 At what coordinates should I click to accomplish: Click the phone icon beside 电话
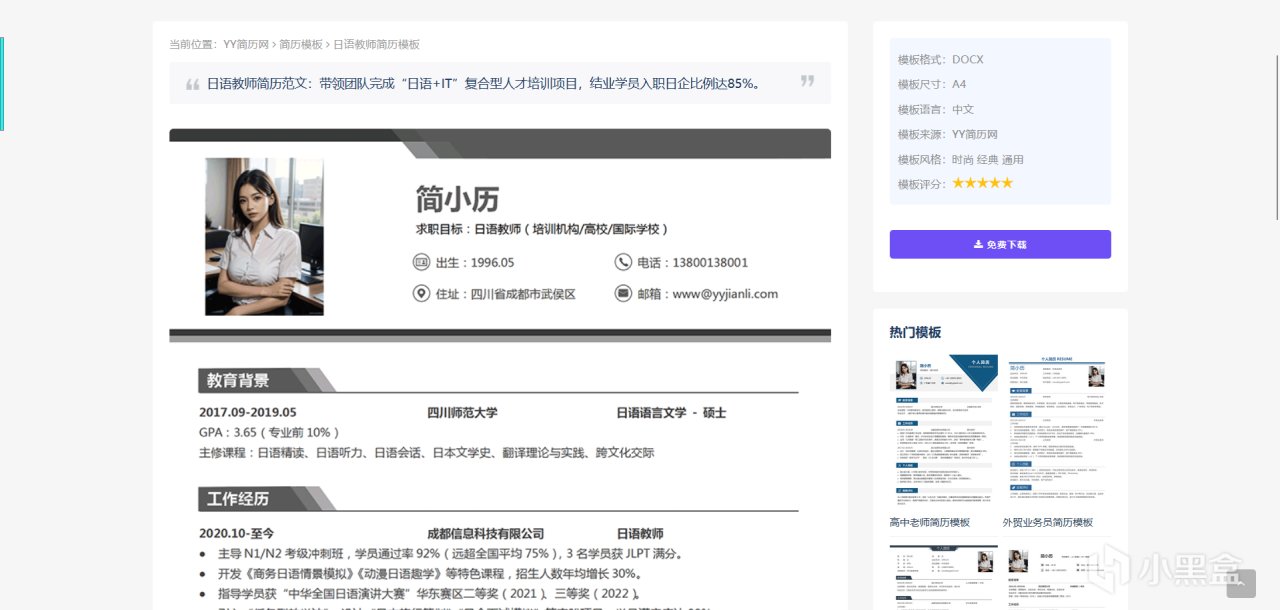(623, 262)
